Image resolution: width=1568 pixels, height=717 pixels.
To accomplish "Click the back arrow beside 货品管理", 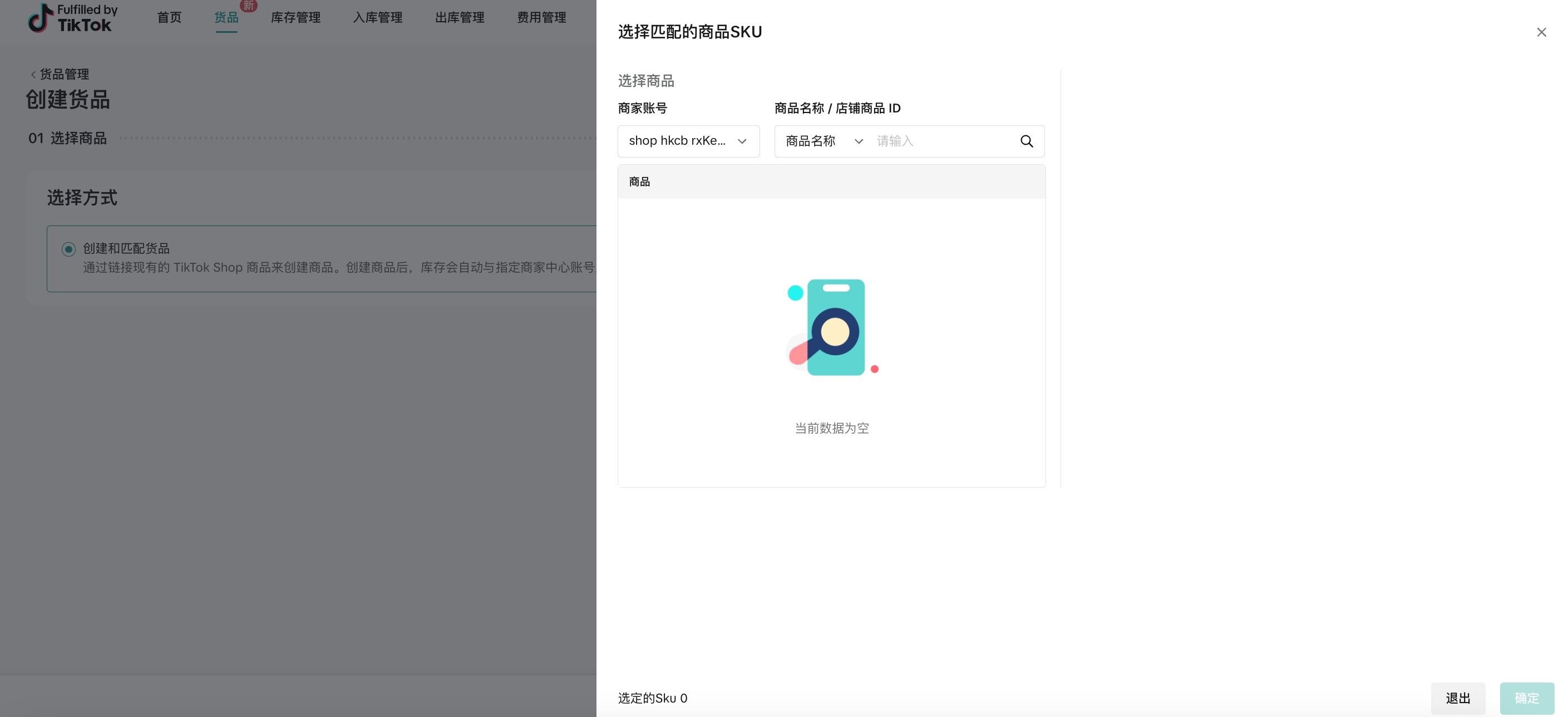I will tap(33, 75).
